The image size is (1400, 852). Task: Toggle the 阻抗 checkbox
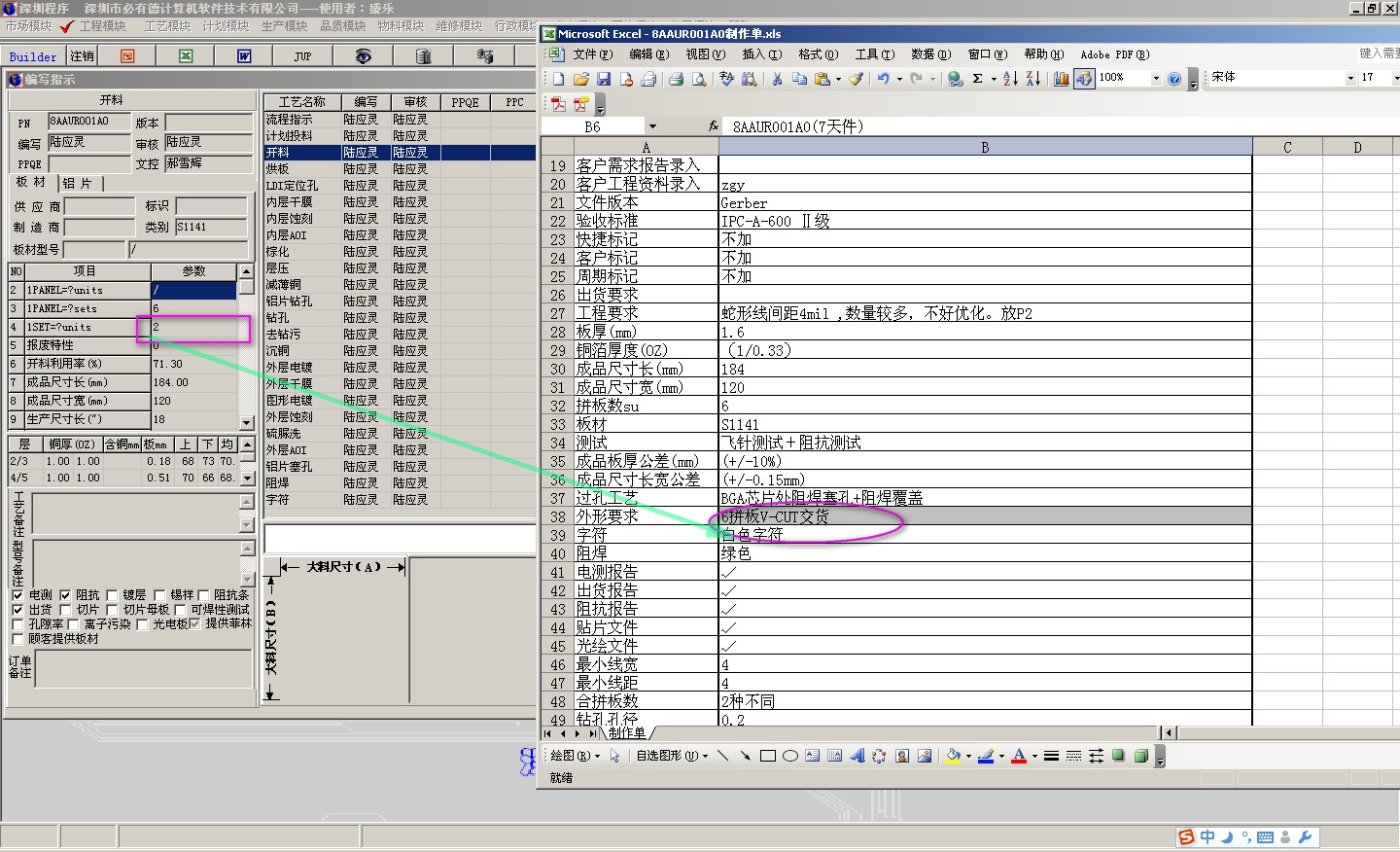(x=64, y=595)
